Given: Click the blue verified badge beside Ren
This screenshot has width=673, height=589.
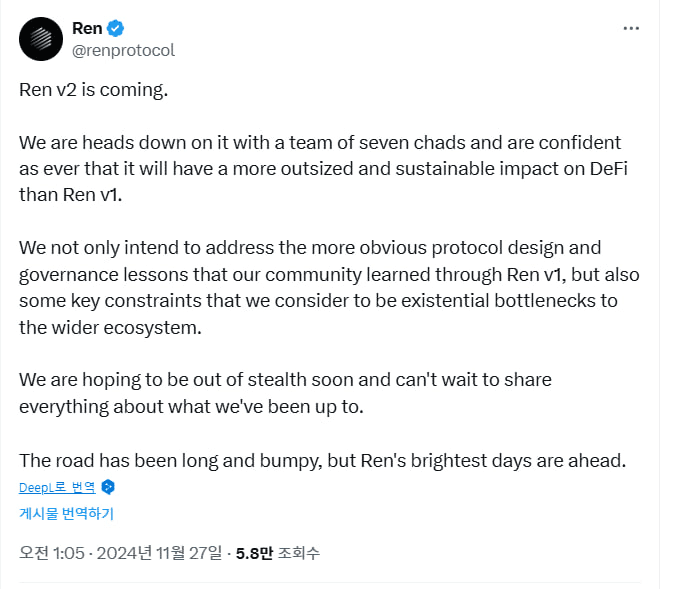Looking at the screenshot, I should click(x=115, y=28).
